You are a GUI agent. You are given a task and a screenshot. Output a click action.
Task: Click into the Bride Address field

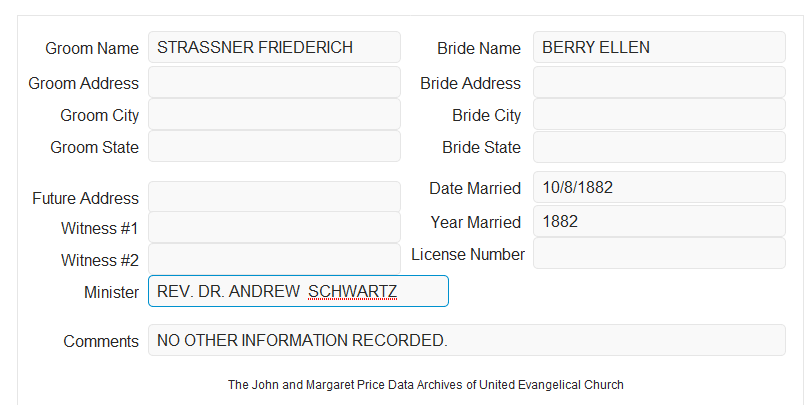(659, 82)
